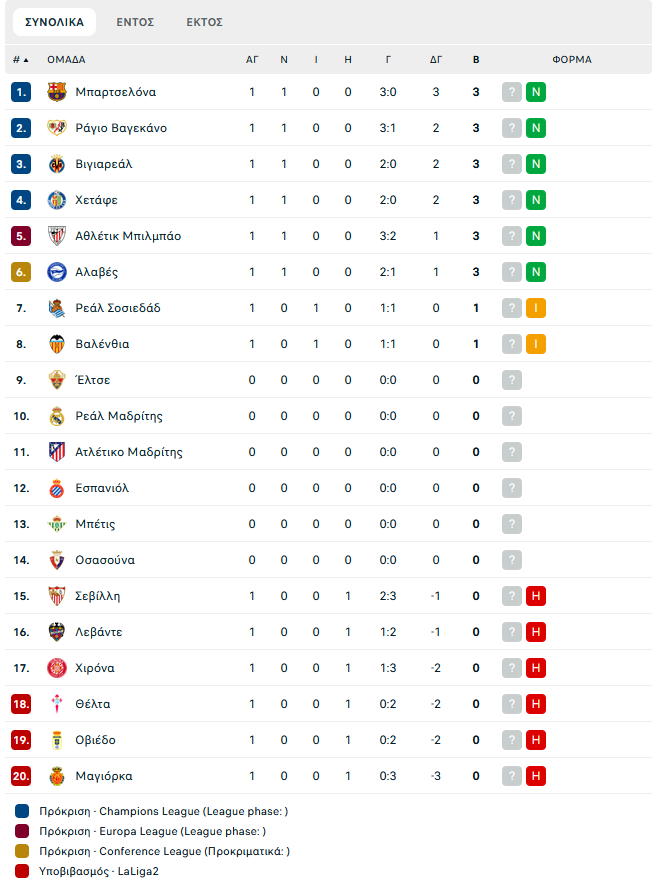This screenshot has height=886, width=652.
Task: Open the Ρεάλ Σοσιεδάδ team link
Action: [x=118, y=308]
